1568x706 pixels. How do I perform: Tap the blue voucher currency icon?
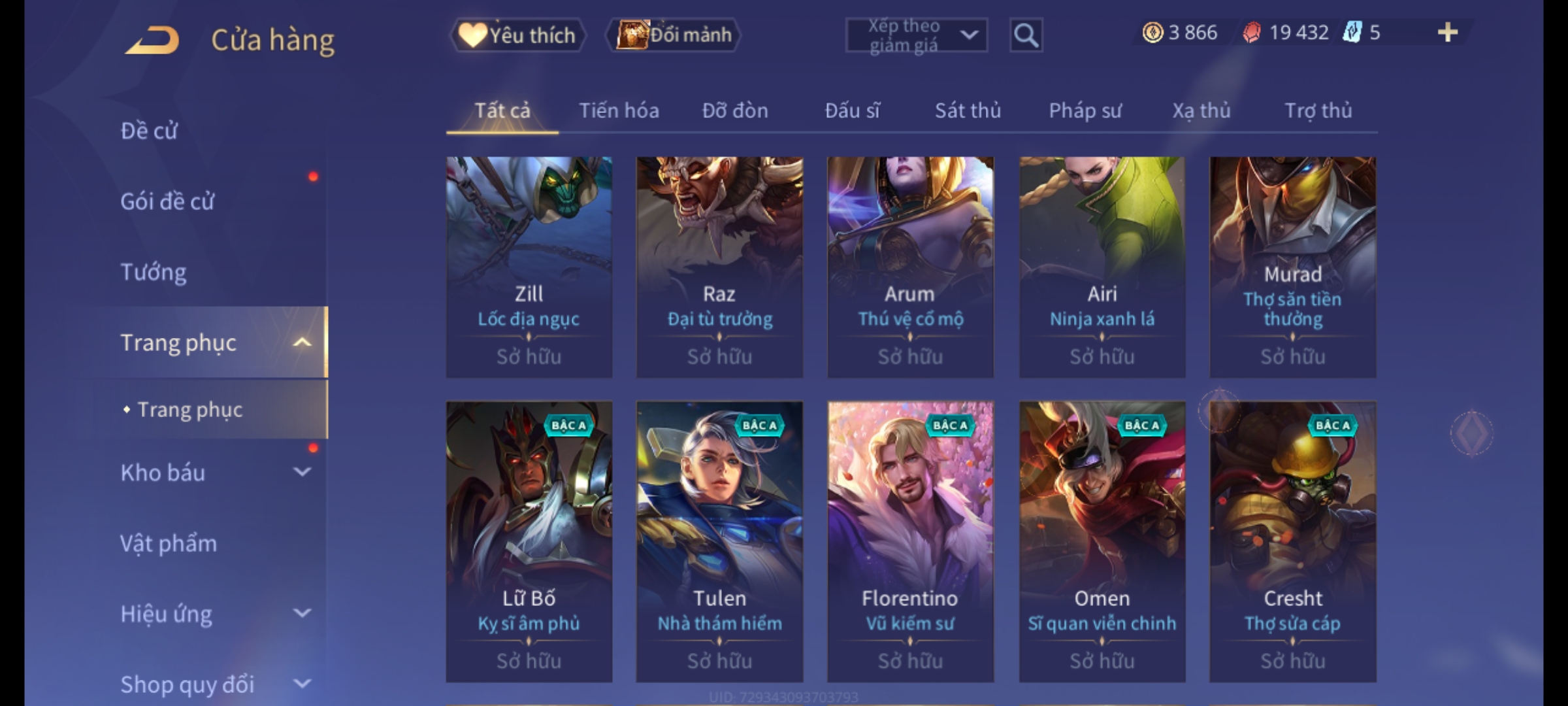[x=1352, y=32]
